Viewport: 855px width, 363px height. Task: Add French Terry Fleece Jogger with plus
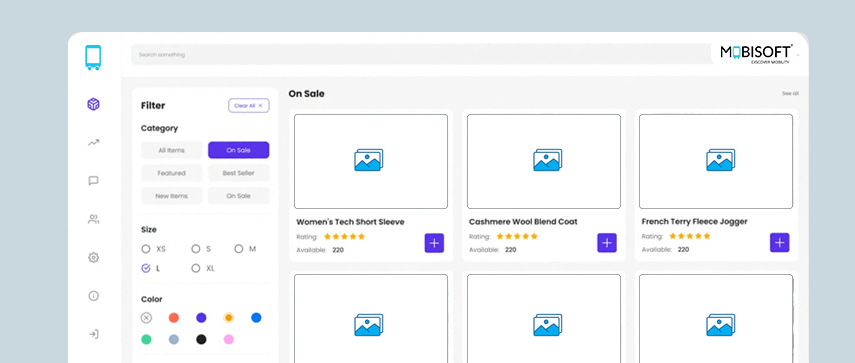779,243
